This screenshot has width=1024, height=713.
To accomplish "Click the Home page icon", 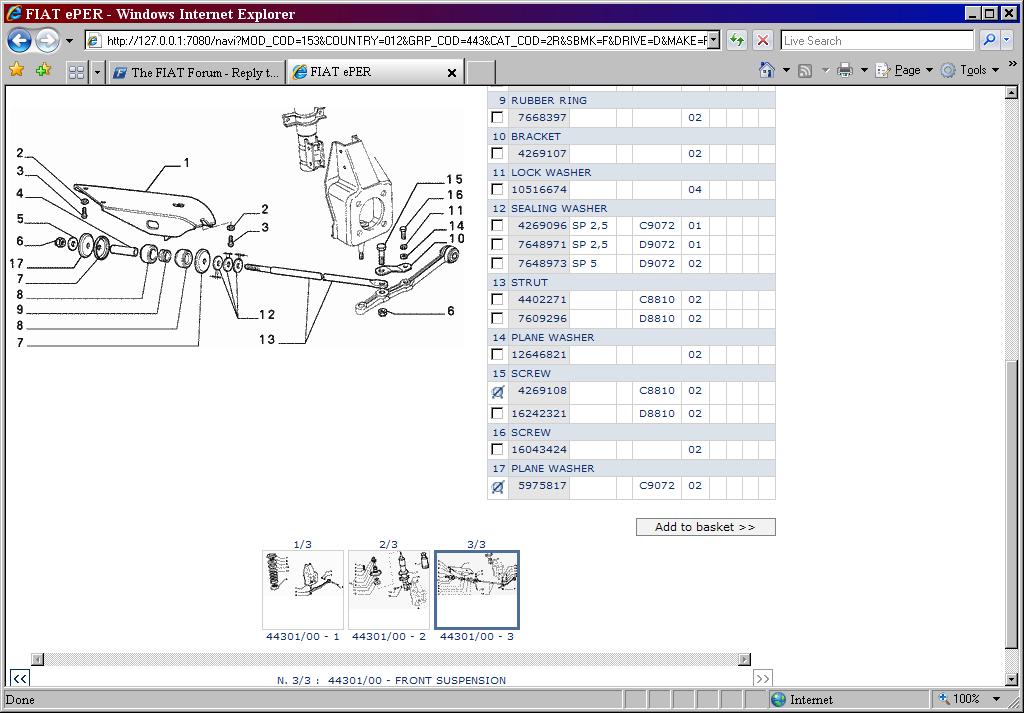I will [x=767, y=70].
